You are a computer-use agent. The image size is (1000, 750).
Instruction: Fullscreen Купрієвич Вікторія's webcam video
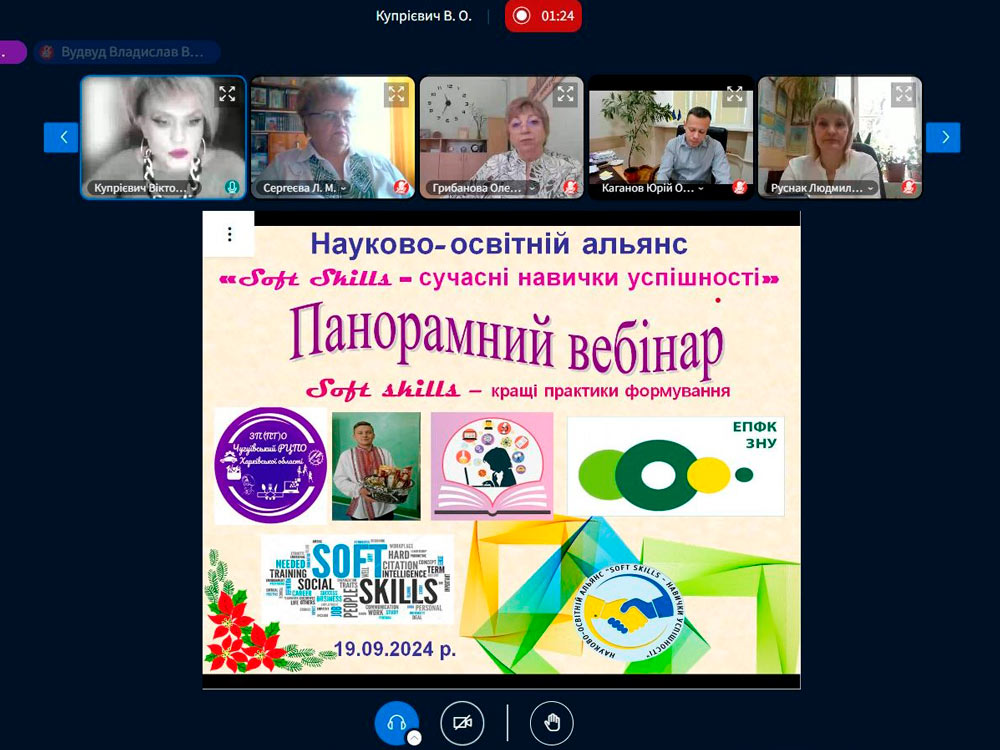[227, 94]
